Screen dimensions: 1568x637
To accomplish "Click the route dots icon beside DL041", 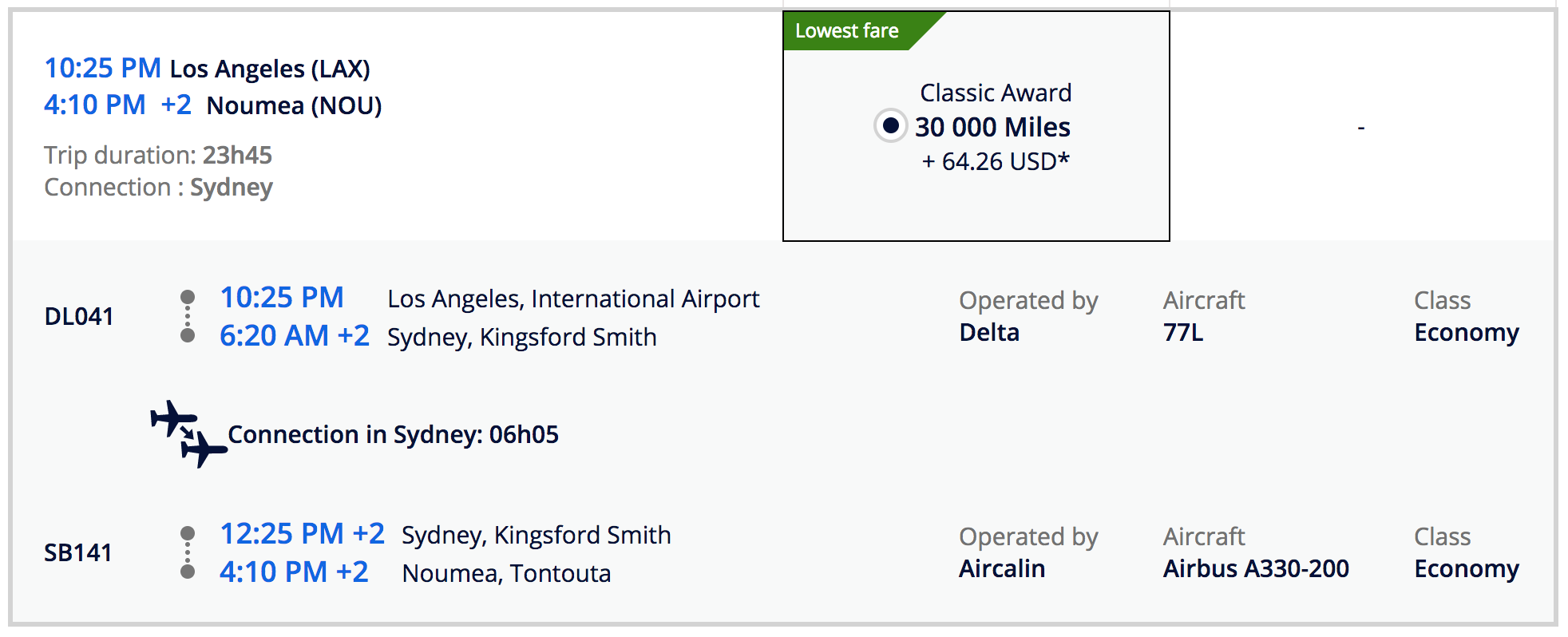I will click(188, 316).
